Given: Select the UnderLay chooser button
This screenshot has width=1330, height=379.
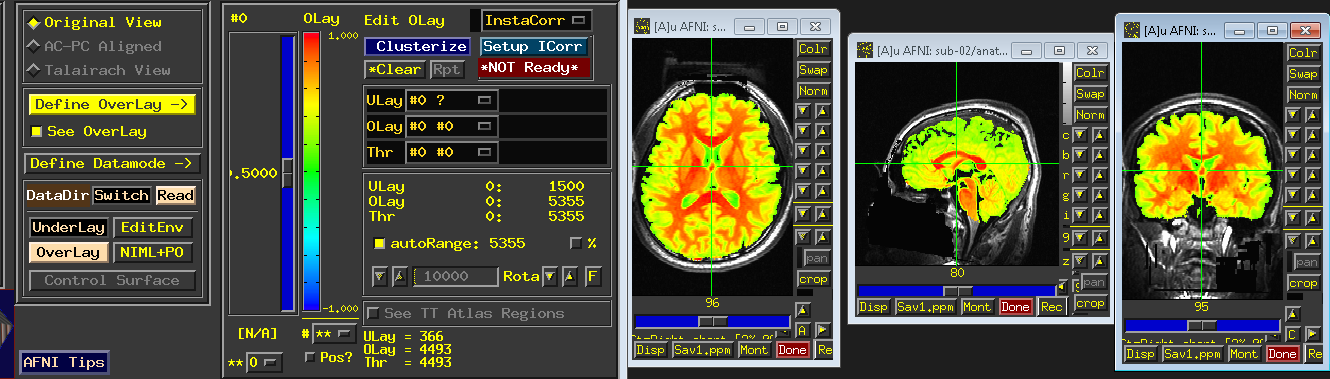Looking at the screenshot, I should pyautogui.click(x=68, y=227).
